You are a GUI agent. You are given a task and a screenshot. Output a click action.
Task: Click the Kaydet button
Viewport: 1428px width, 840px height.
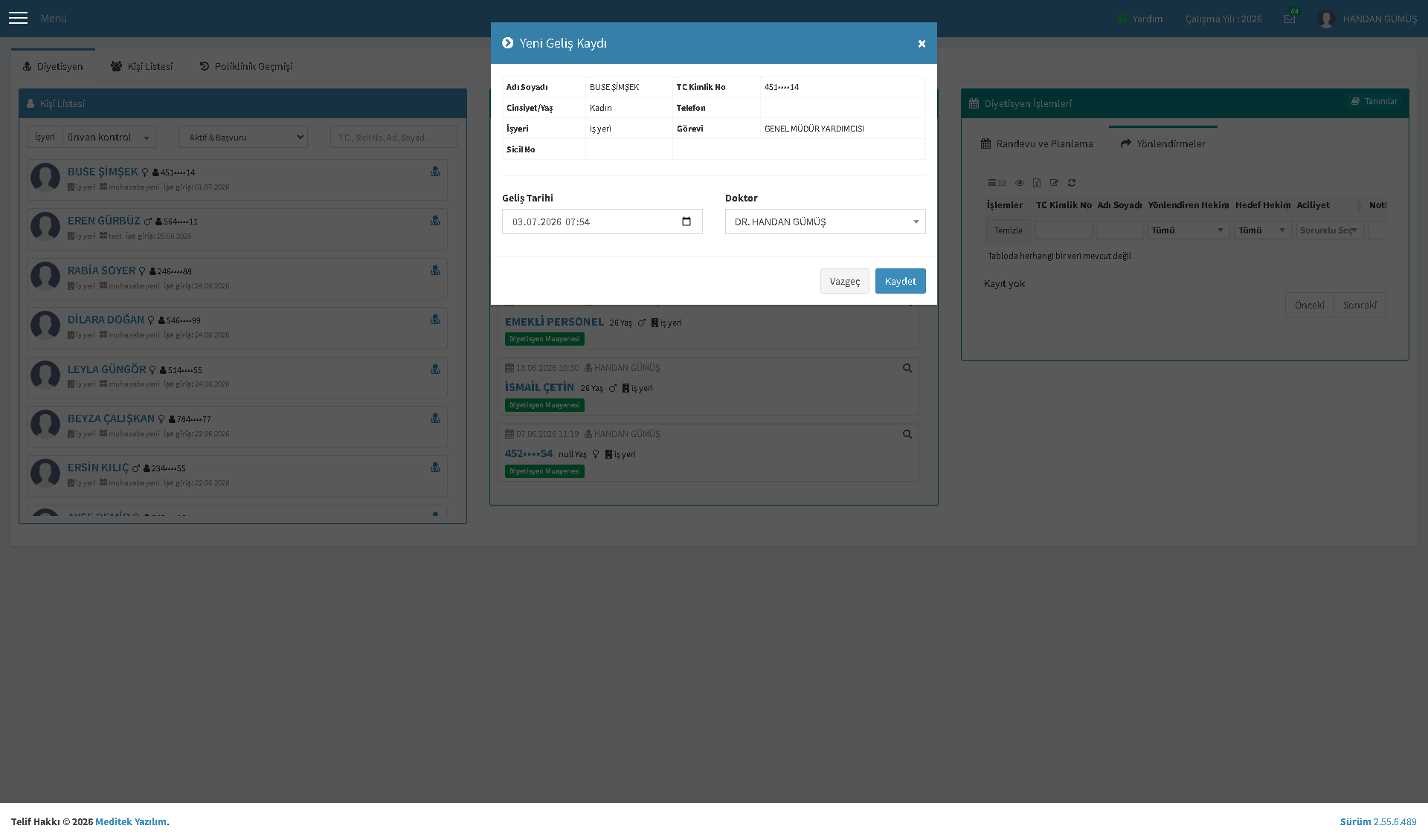(x=900, y=281)
